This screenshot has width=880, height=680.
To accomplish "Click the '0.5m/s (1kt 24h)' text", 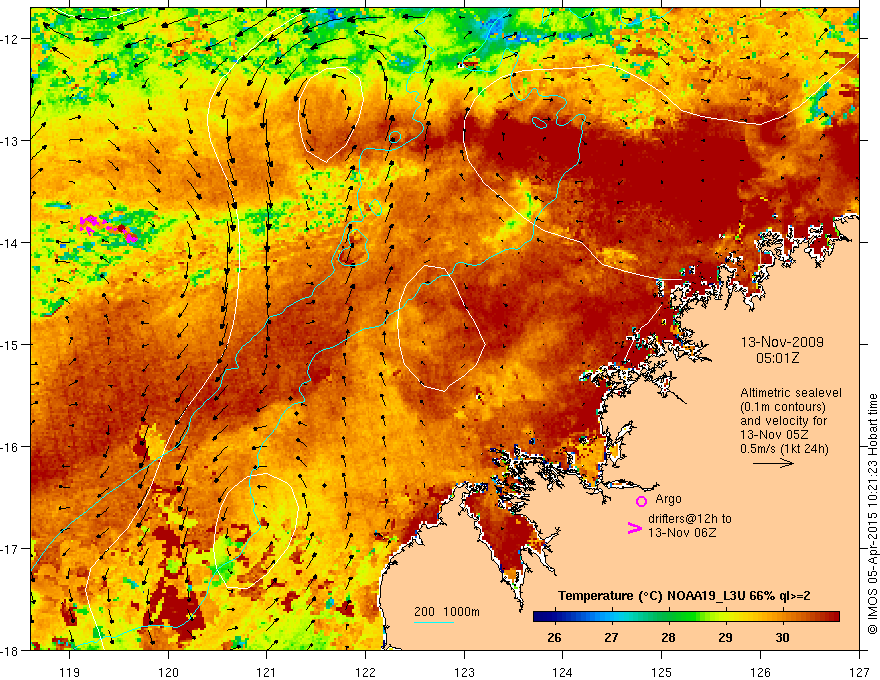I will click(784, 448).
